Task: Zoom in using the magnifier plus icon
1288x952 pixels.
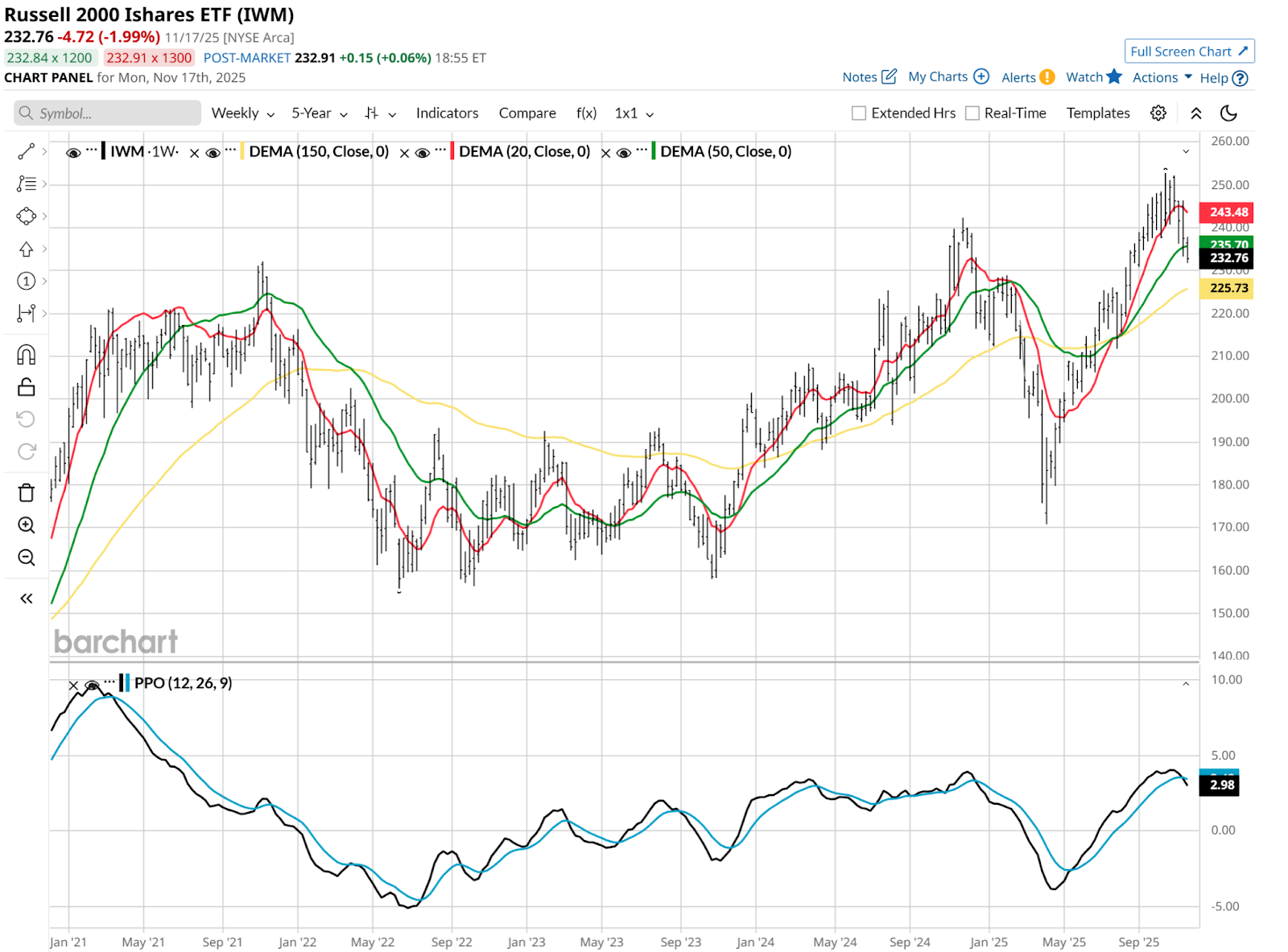Action: pos(26,525)
